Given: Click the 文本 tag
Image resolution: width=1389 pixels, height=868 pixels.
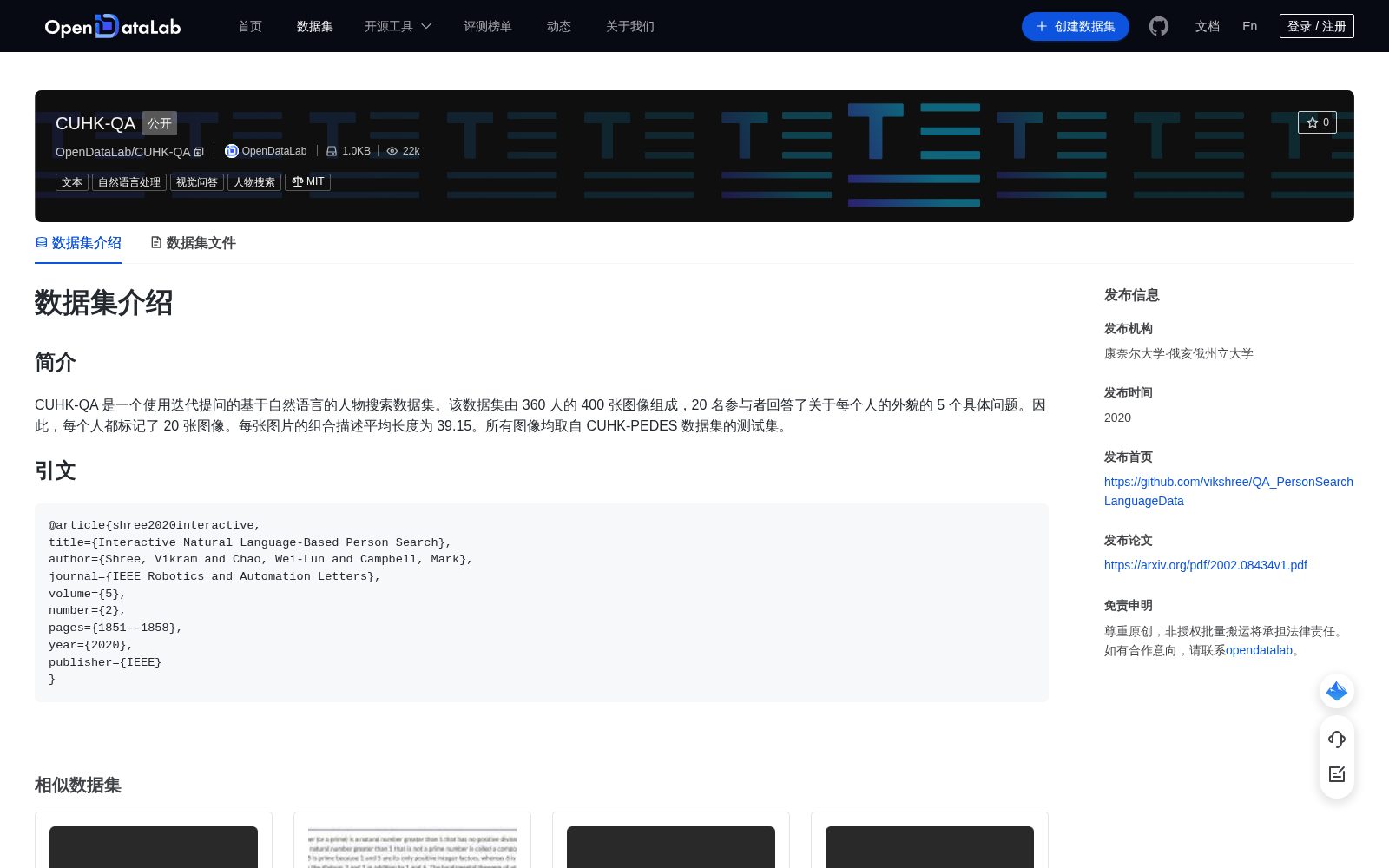Looking at the screenshot, I should coord(72,182).
